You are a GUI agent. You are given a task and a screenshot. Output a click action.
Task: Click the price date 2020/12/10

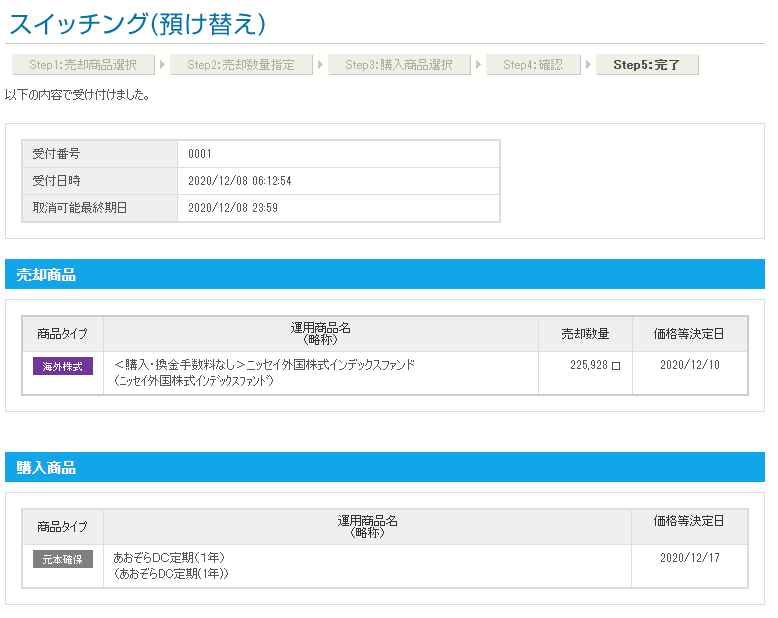[690, 365]
